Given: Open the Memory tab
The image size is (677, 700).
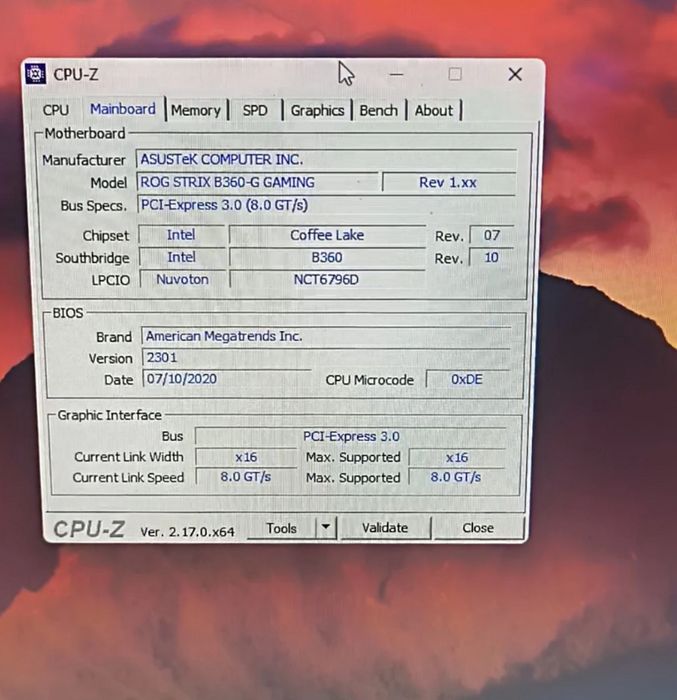Looking at the screenshot, I should [196, 110].
